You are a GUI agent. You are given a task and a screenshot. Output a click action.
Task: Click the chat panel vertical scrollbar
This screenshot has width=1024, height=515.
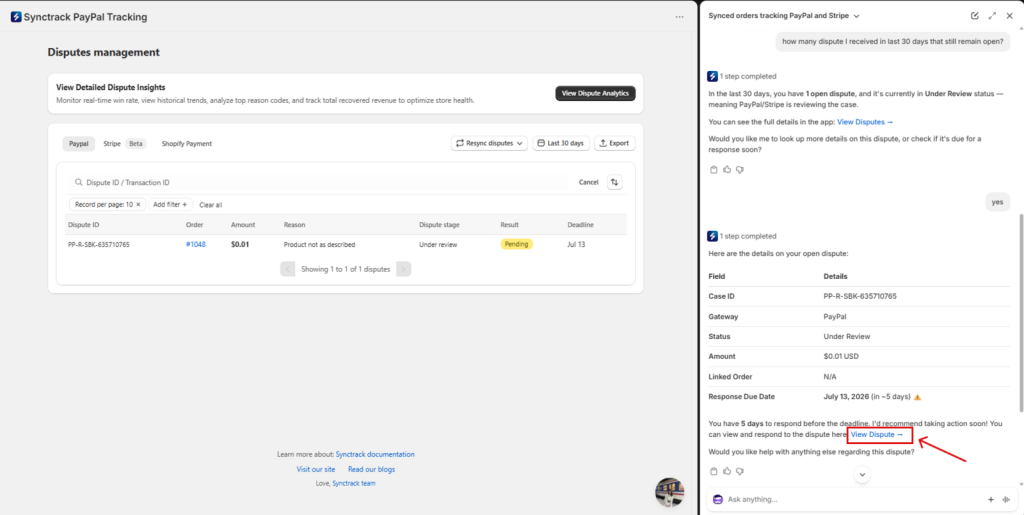pos(1019,313)
